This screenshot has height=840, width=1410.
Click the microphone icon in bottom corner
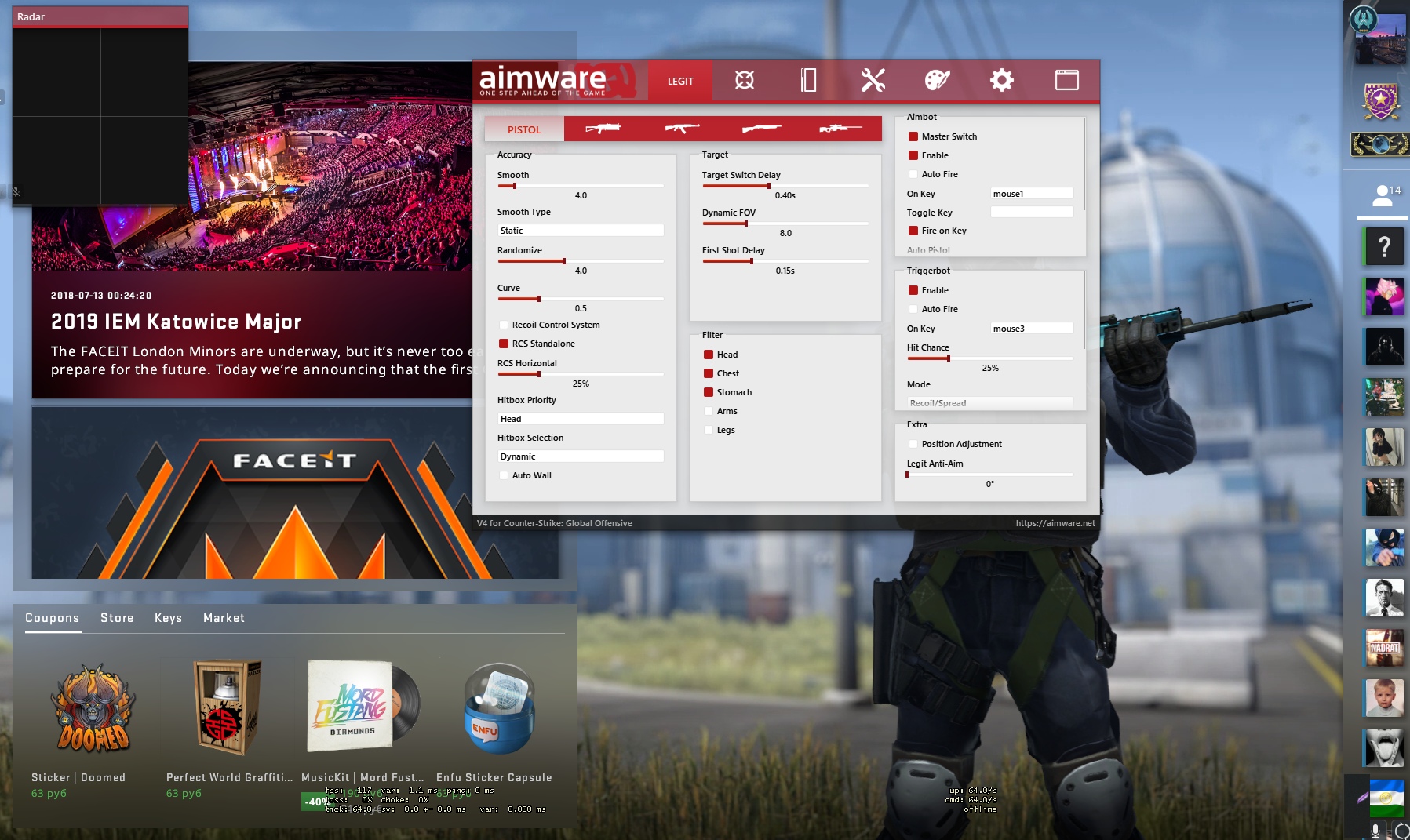[x=1375, y=831]
